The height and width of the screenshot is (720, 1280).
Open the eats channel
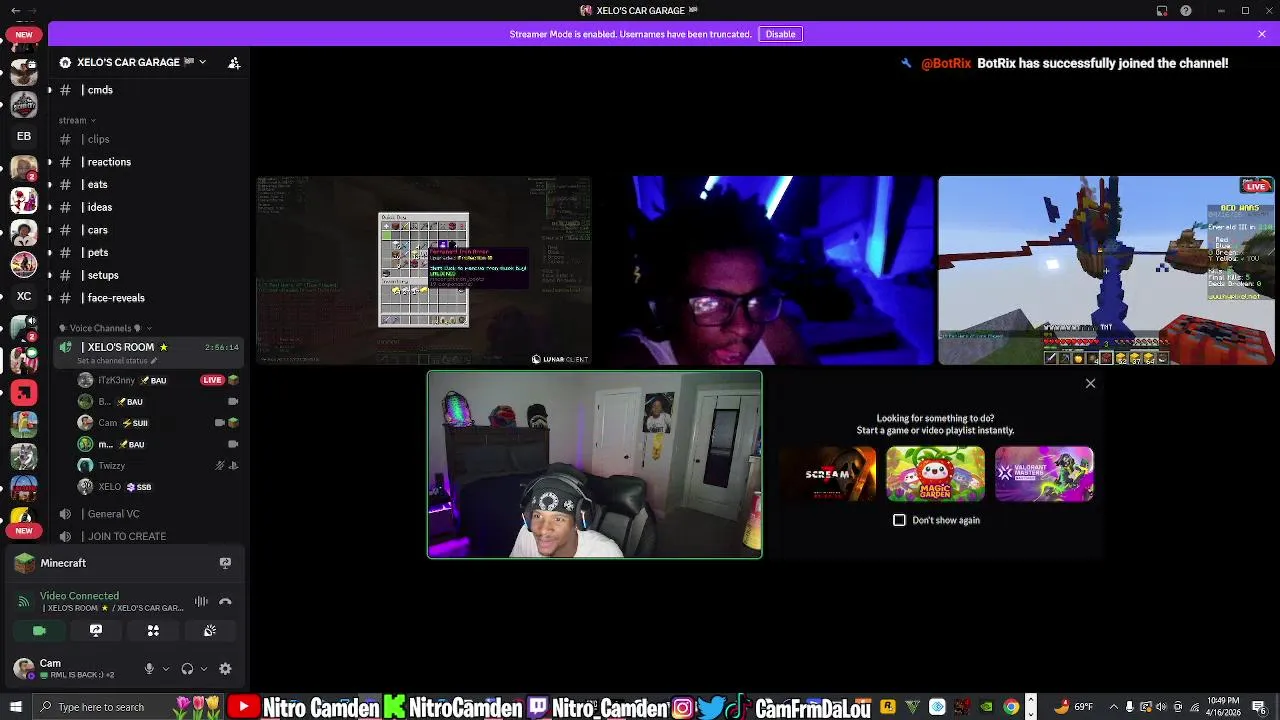[x=148, y=184]
